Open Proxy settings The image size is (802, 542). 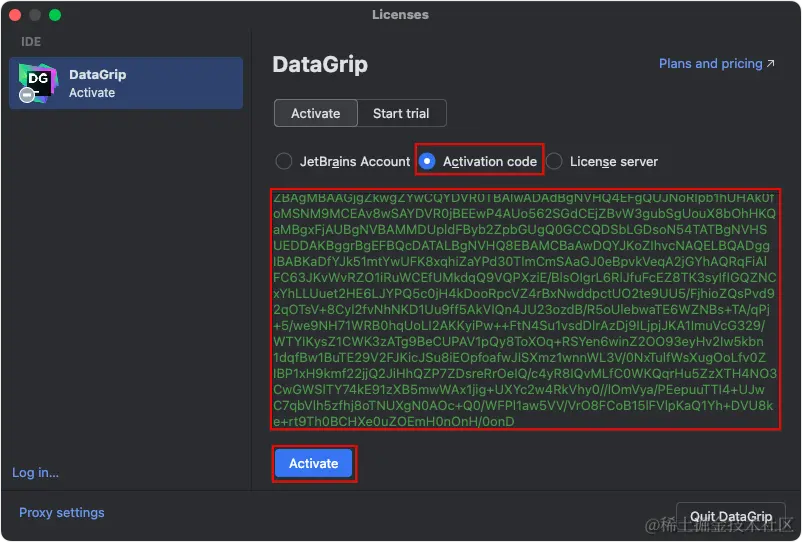pyautogui.click(x=62, y=512)
